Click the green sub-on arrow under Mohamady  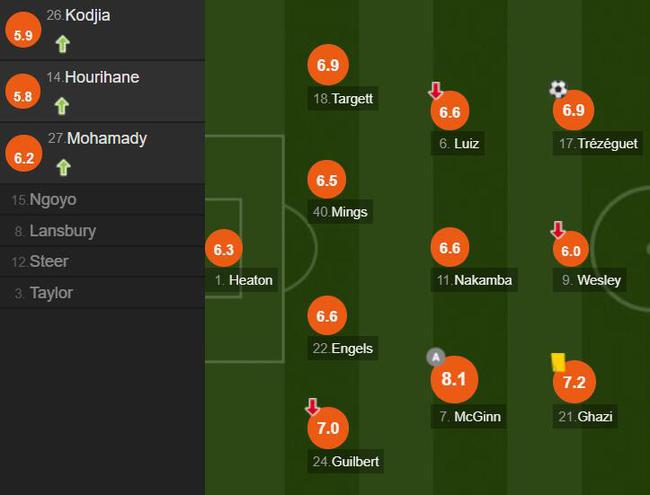(63, 167)
